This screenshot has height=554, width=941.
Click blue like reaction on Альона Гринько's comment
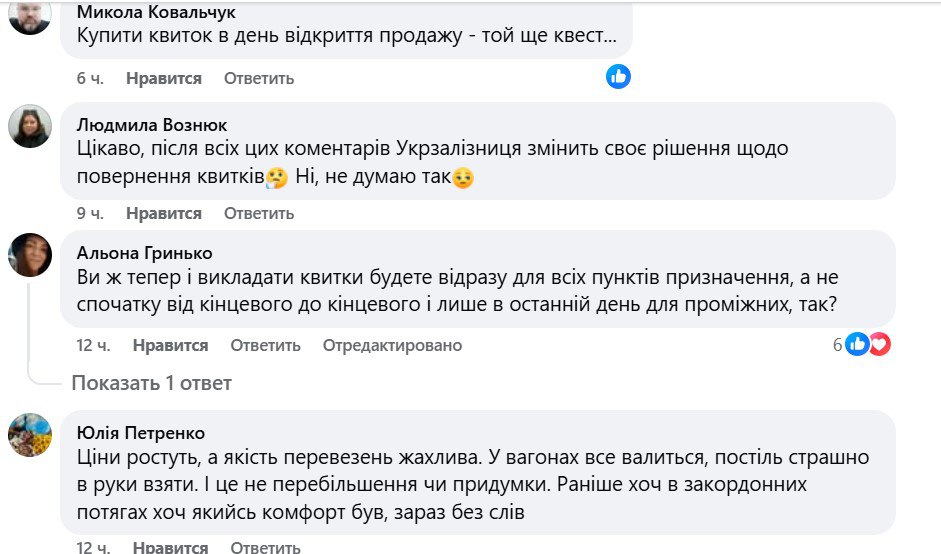857,344
